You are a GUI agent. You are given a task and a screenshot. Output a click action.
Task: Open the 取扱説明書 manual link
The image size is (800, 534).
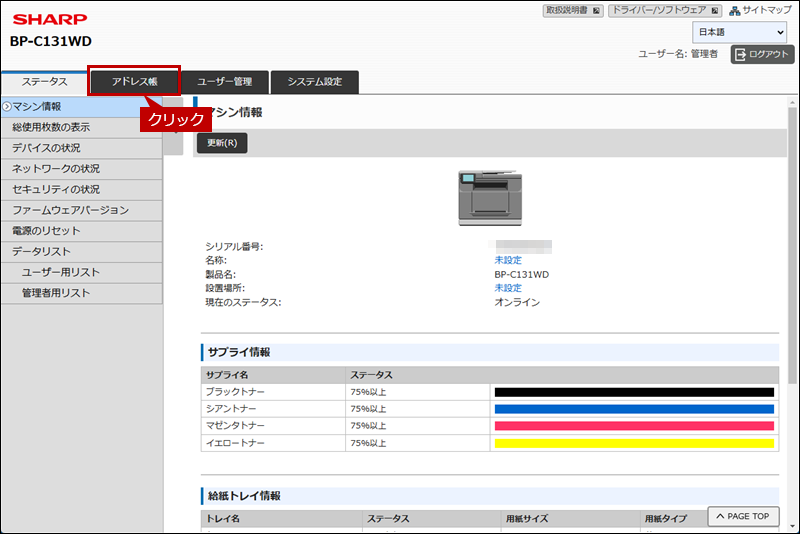573,10
